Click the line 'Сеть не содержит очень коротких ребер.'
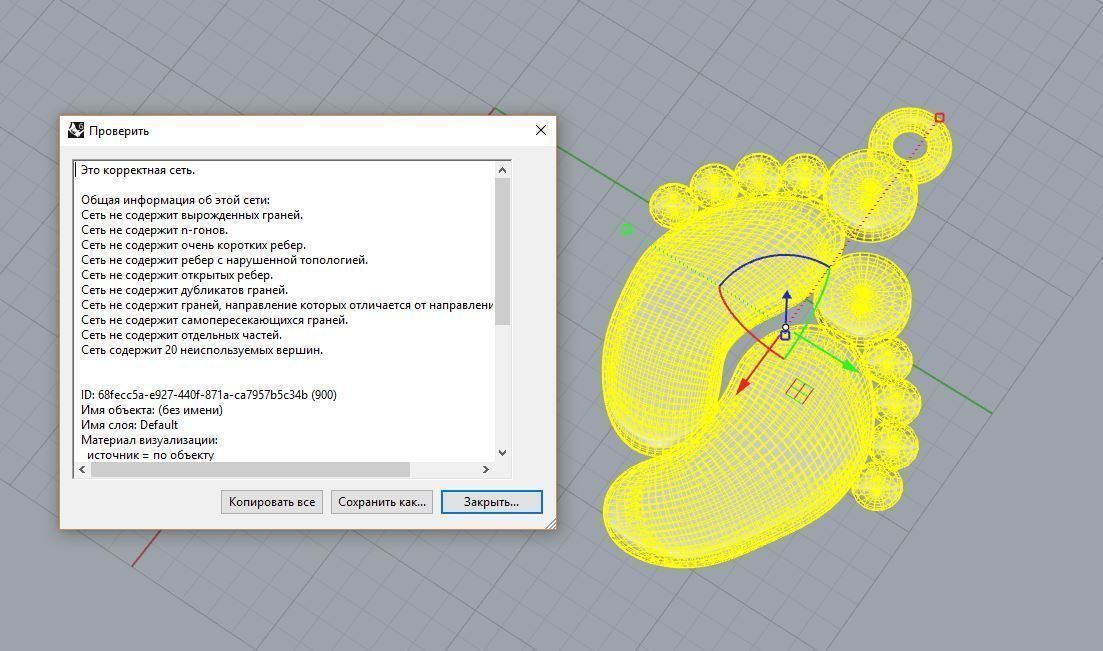The image size is (1103, 651). point(193,245)
